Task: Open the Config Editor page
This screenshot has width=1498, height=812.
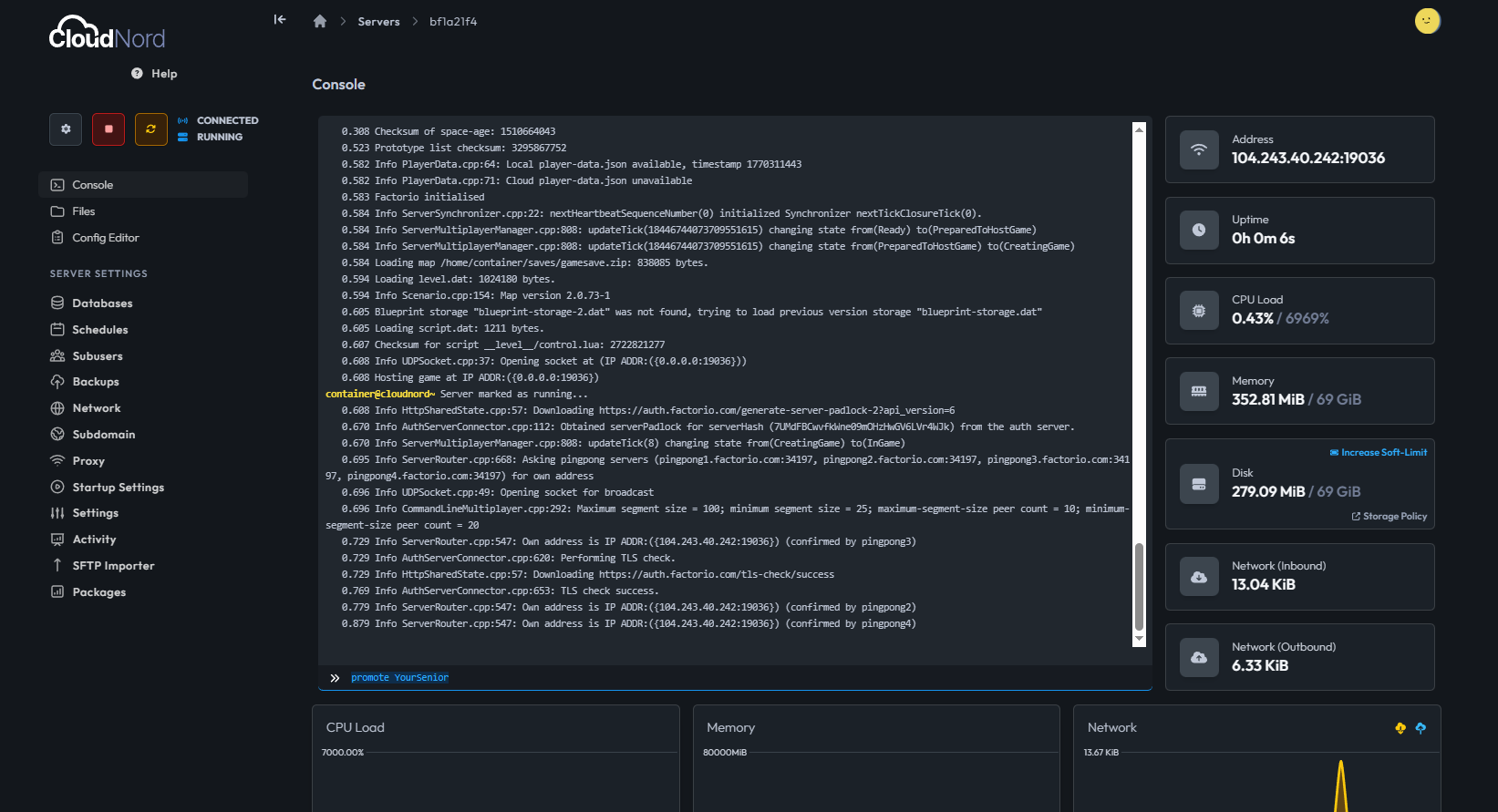Action: 106,238
